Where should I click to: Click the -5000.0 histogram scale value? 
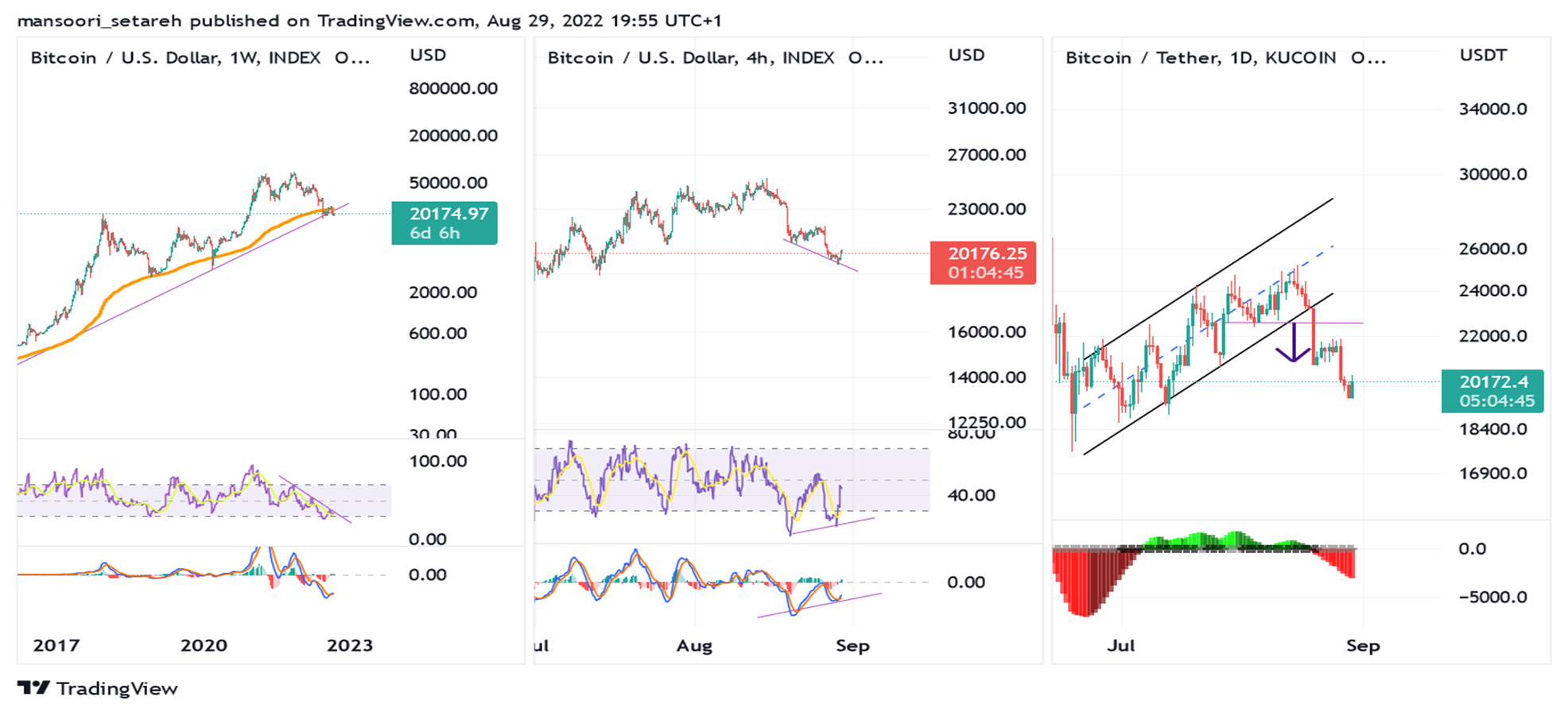(x=1492, y=597)
